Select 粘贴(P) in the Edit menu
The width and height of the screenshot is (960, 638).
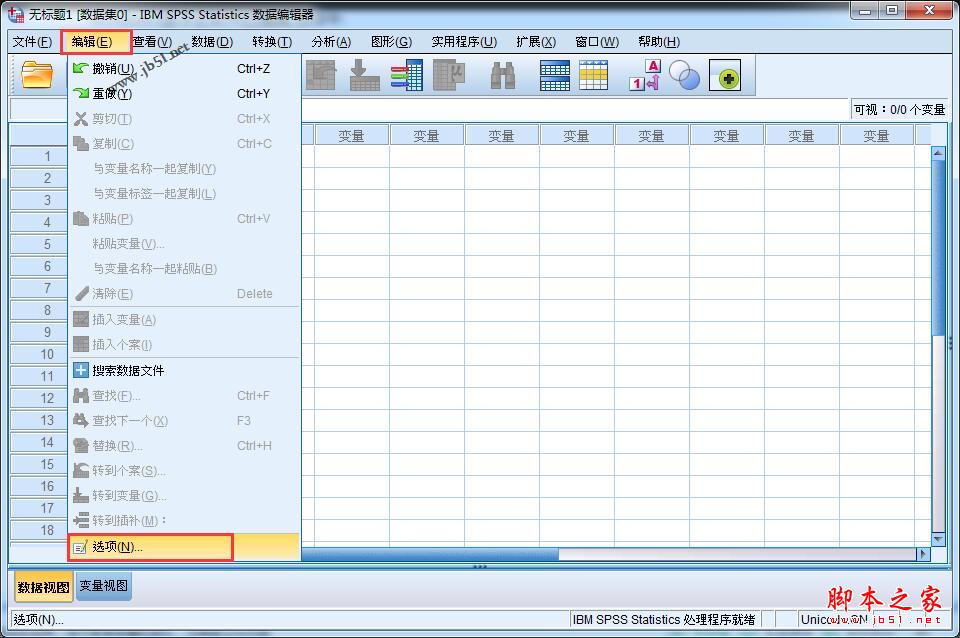[184, 219]
